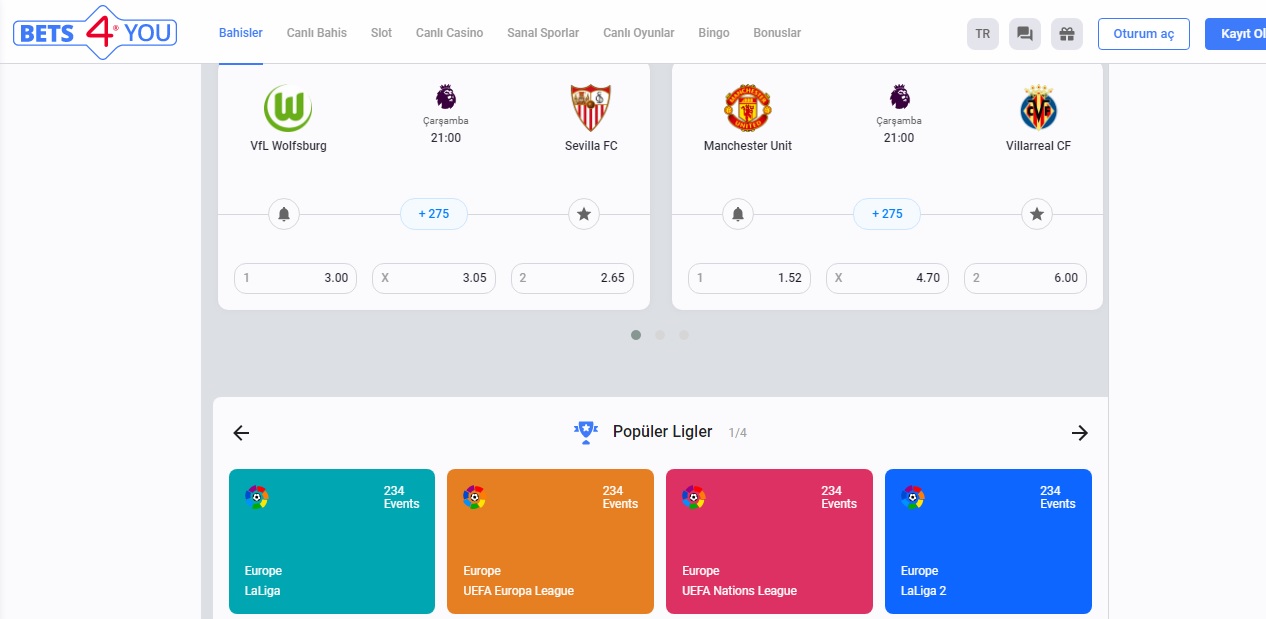
Task: Go to previous popular leagues page
Action: tap(241, 433)
